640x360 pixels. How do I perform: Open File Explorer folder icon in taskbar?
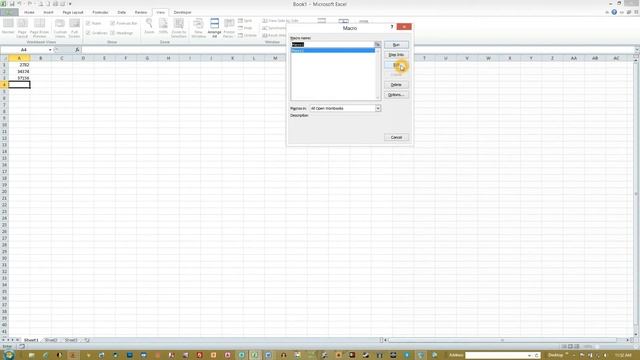coord(31,355)
